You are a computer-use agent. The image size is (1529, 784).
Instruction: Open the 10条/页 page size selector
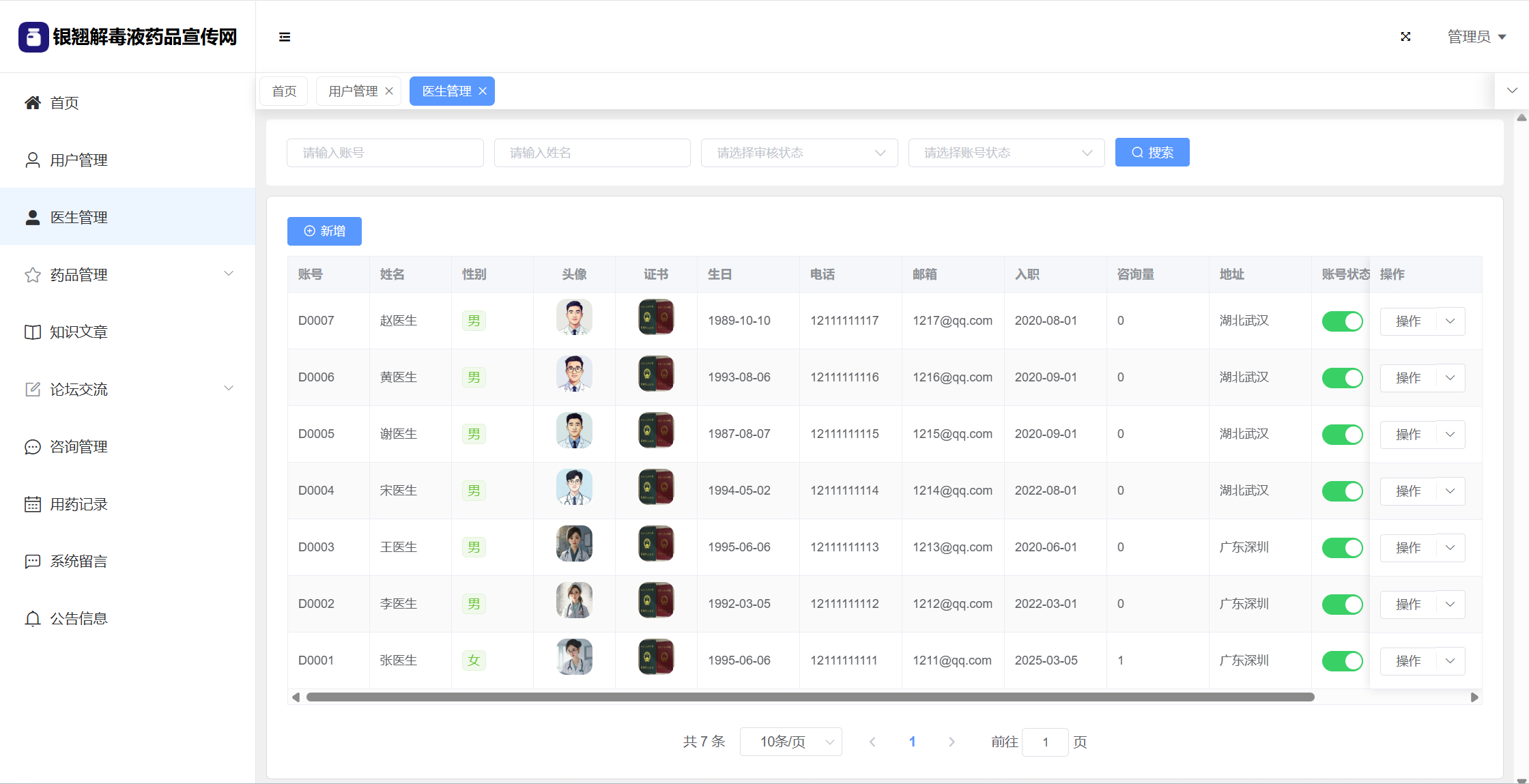tap(790, 742)
